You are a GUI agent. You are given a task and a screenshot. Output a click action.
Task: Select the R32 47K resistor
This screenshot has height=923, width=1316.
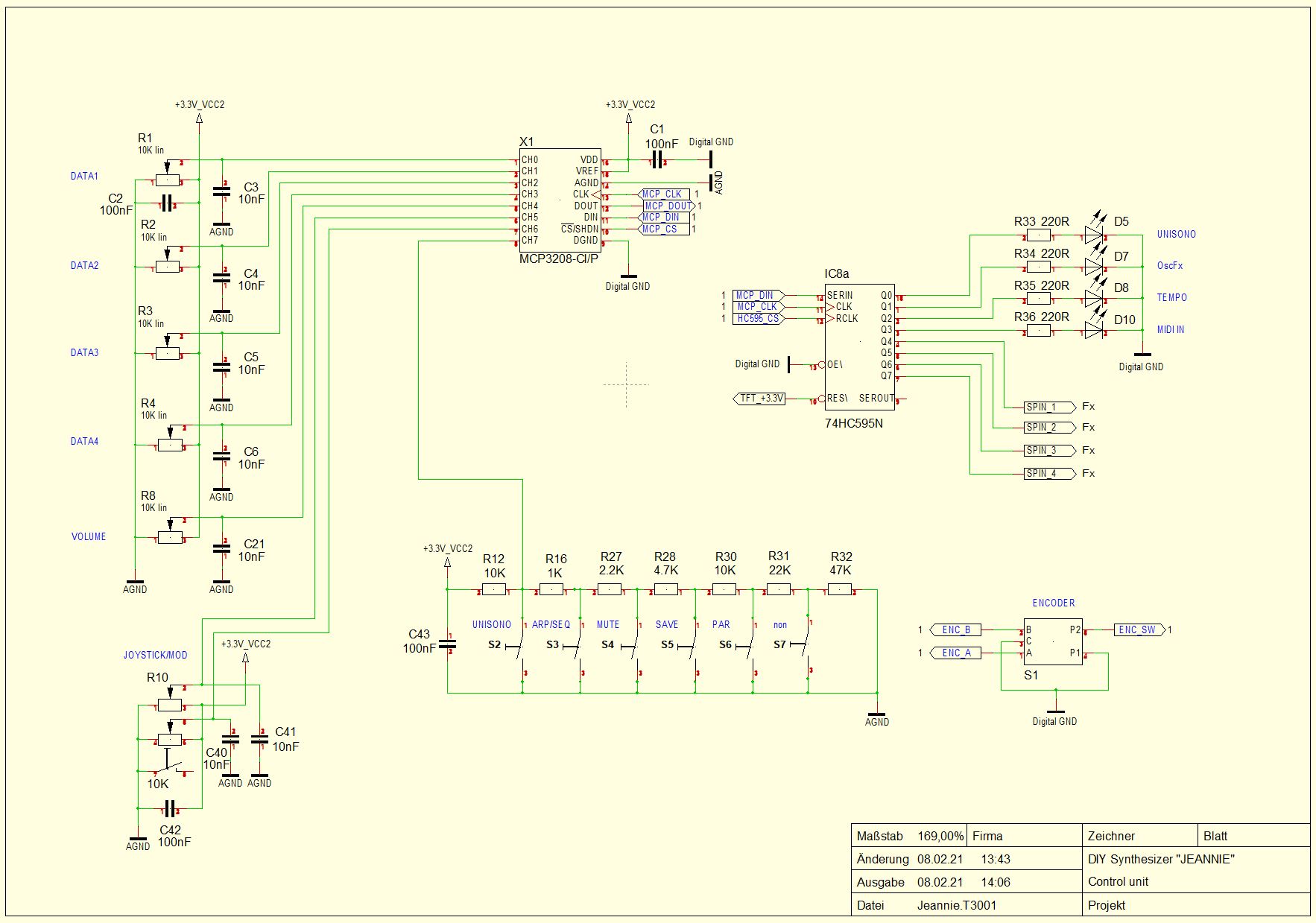pyautogui.click(x=840, y=590)
